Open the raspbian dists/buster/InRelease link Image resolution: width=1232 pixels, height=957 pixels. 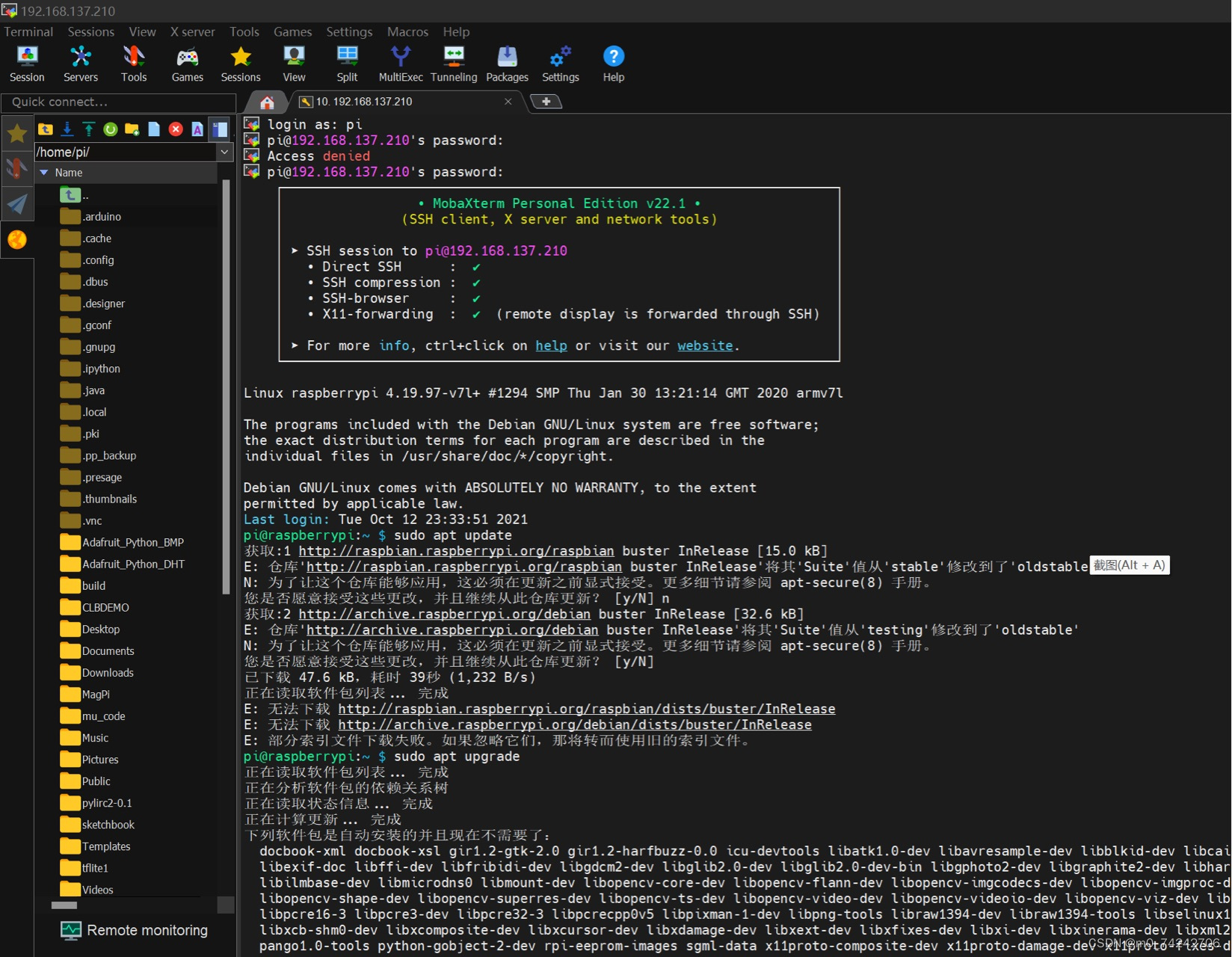(587, 709)
